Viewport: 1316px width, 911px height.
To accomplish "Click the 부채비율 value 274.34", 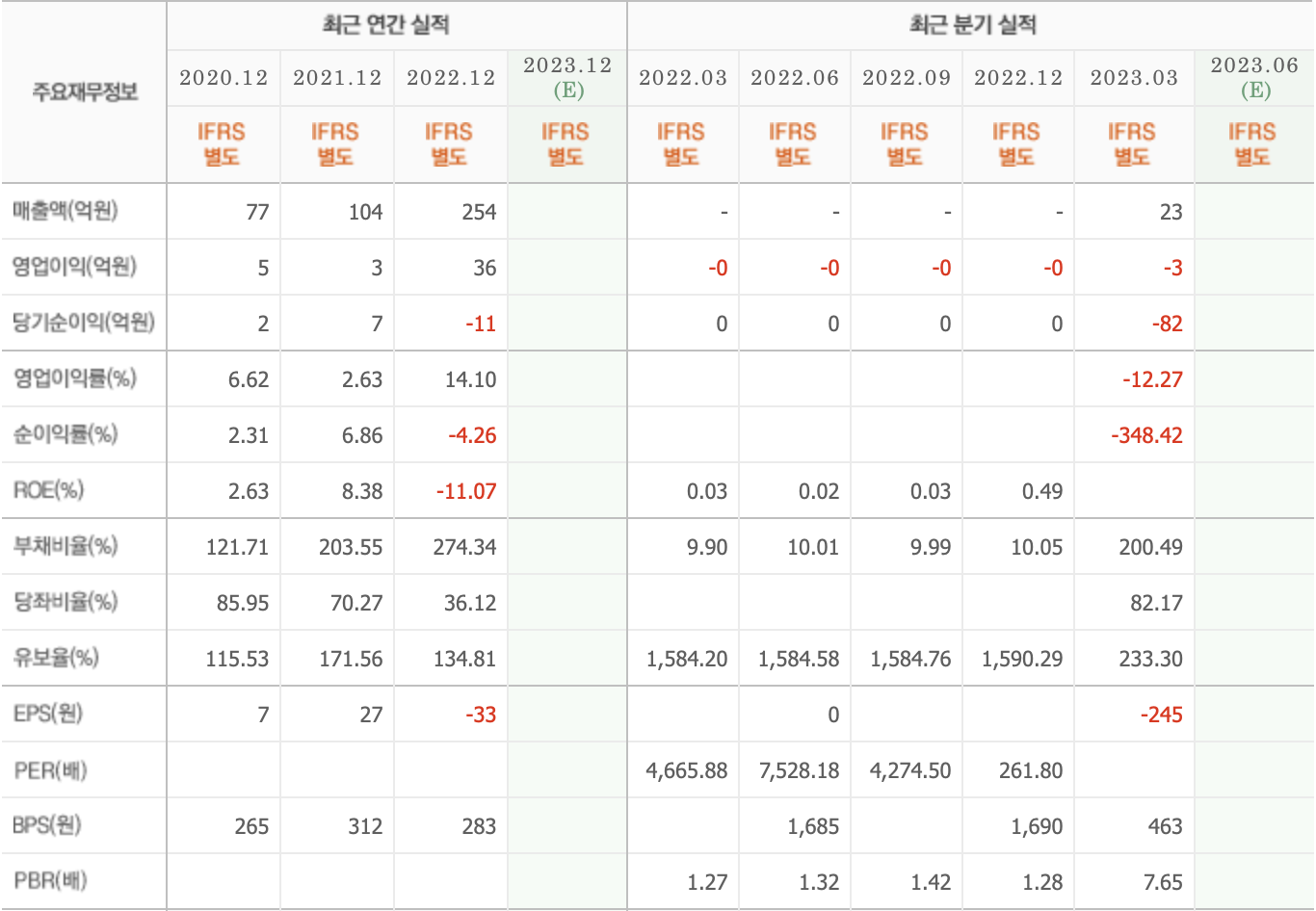I will [x=464, y=547].
